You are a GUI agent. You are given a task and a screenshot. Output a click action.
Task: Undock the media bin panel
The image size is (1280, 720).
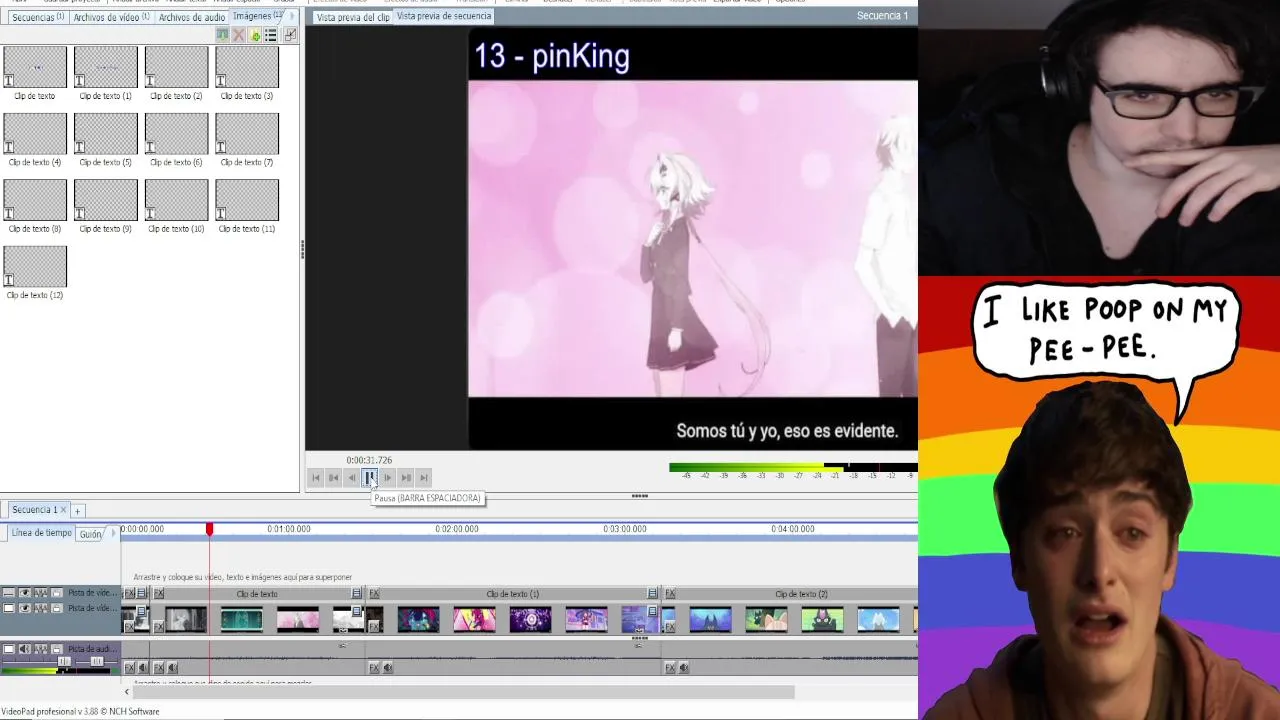click(290, 35)
